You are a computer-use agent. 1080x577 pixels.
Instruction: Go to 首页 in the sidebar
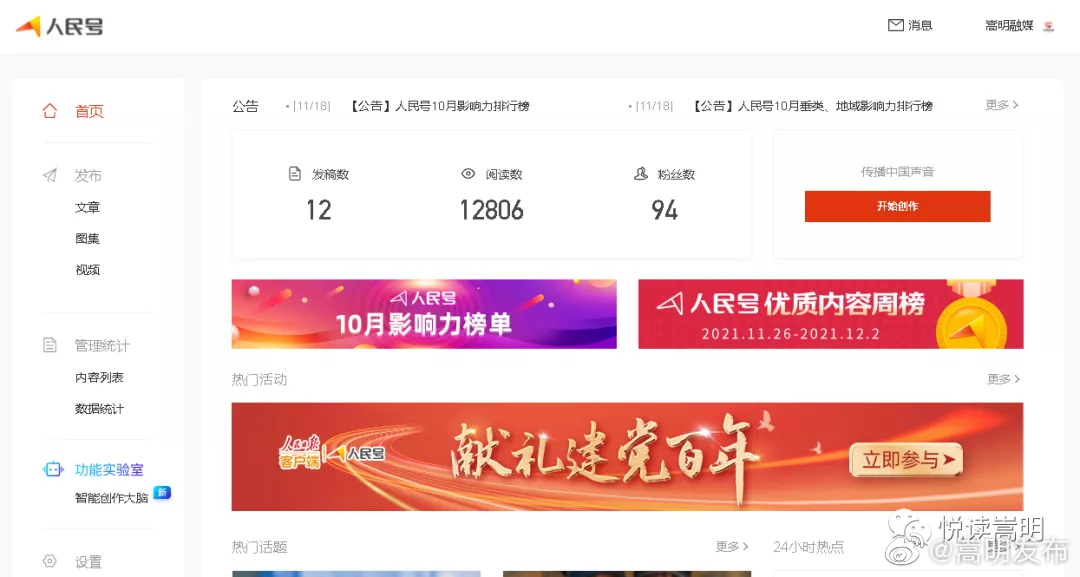[89, 112]
